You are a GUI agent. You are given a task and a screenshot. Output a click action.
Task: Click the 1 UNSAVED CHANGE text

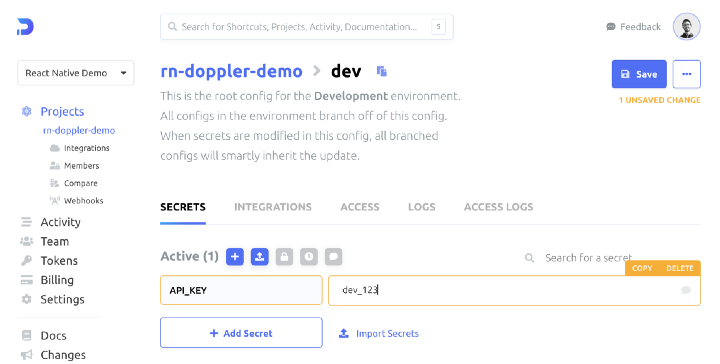coord(659,100)
